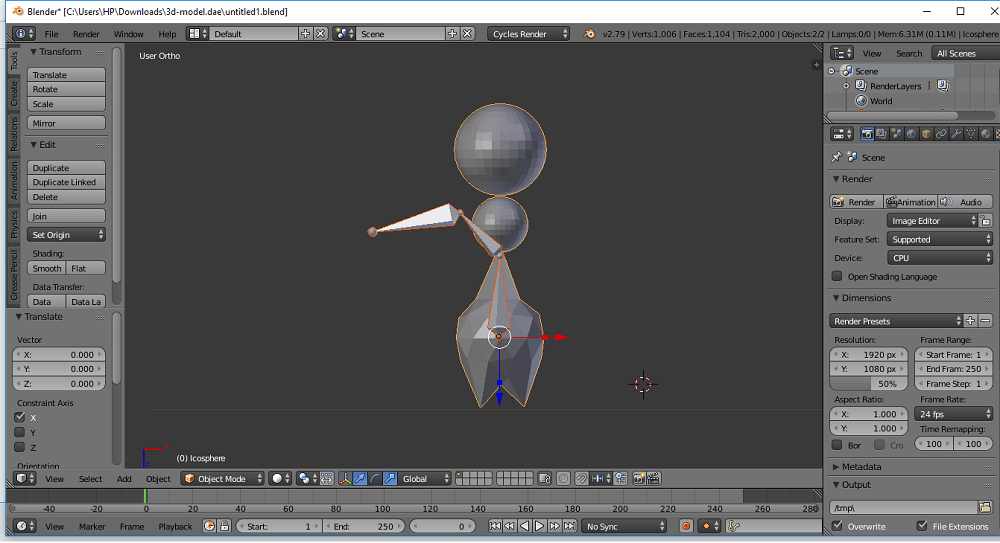
Task: Jump to first frame in timeline
Action: (x=495, y=526)
